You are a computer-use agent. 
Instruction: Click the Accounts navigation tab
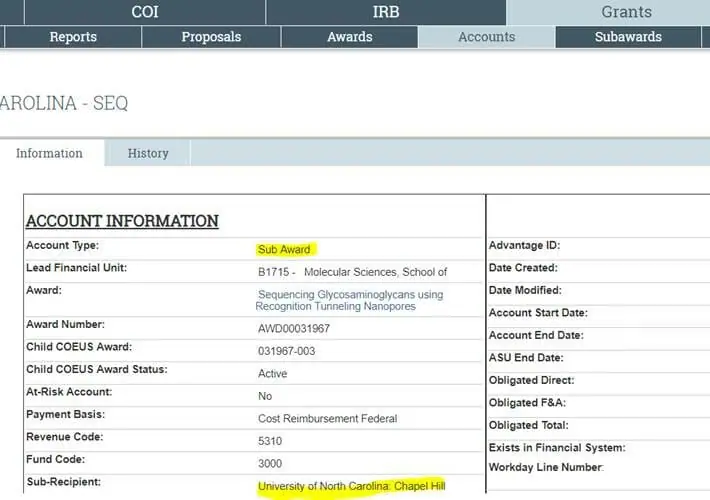[486, 37]
